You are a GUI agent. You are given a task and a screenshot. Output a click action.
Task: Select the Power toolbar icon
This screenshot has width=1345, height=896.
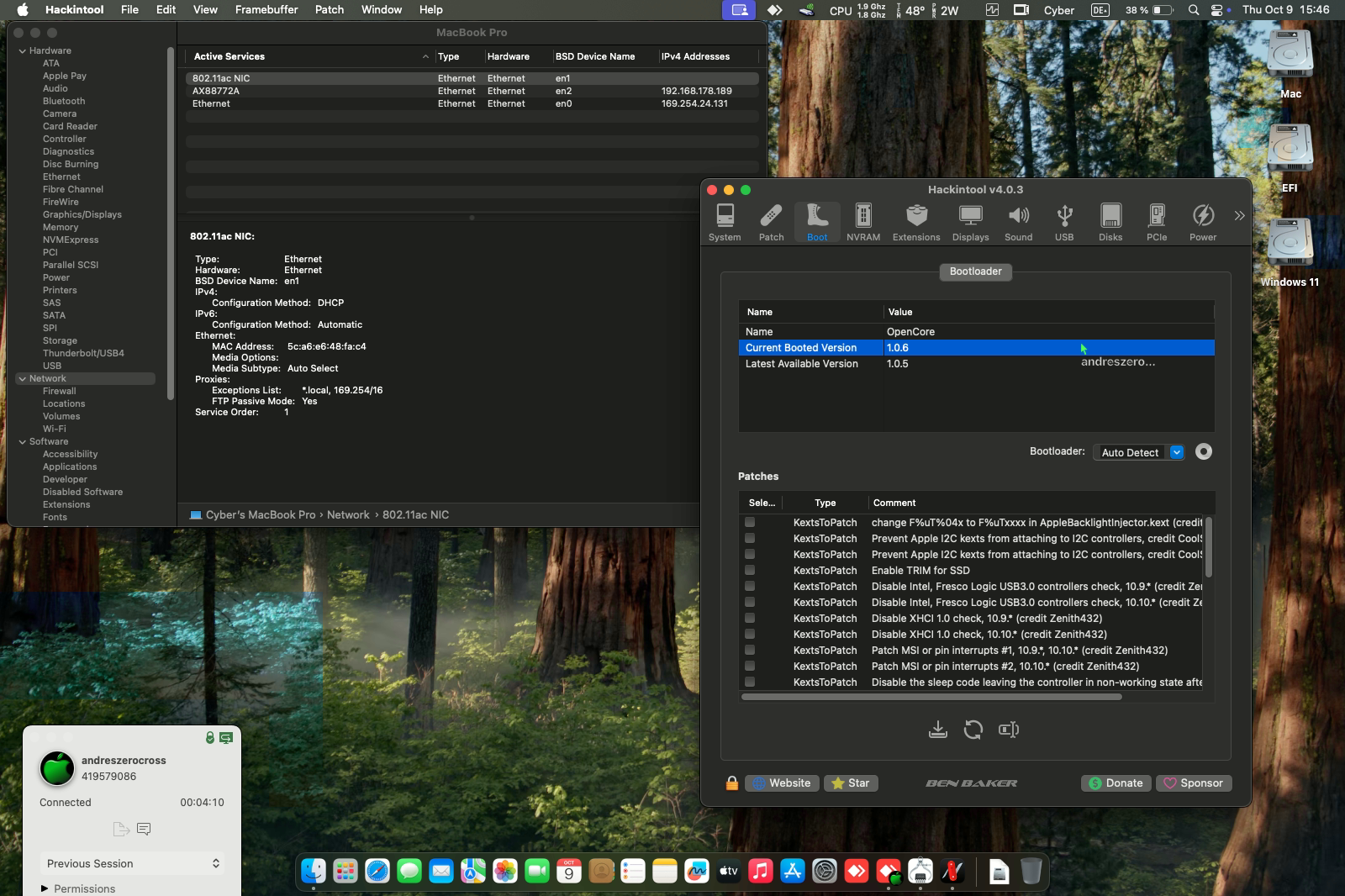click(1203, 223)
